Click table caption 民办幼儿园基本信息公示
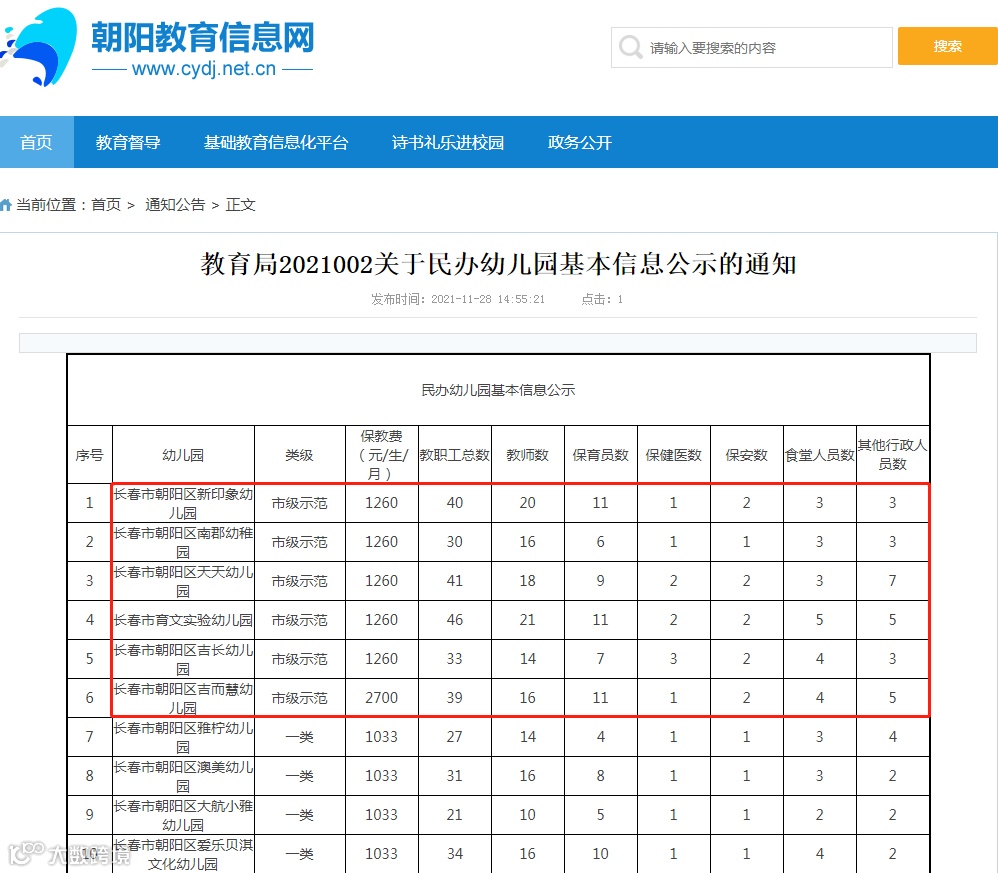 [x=498, y=390]
